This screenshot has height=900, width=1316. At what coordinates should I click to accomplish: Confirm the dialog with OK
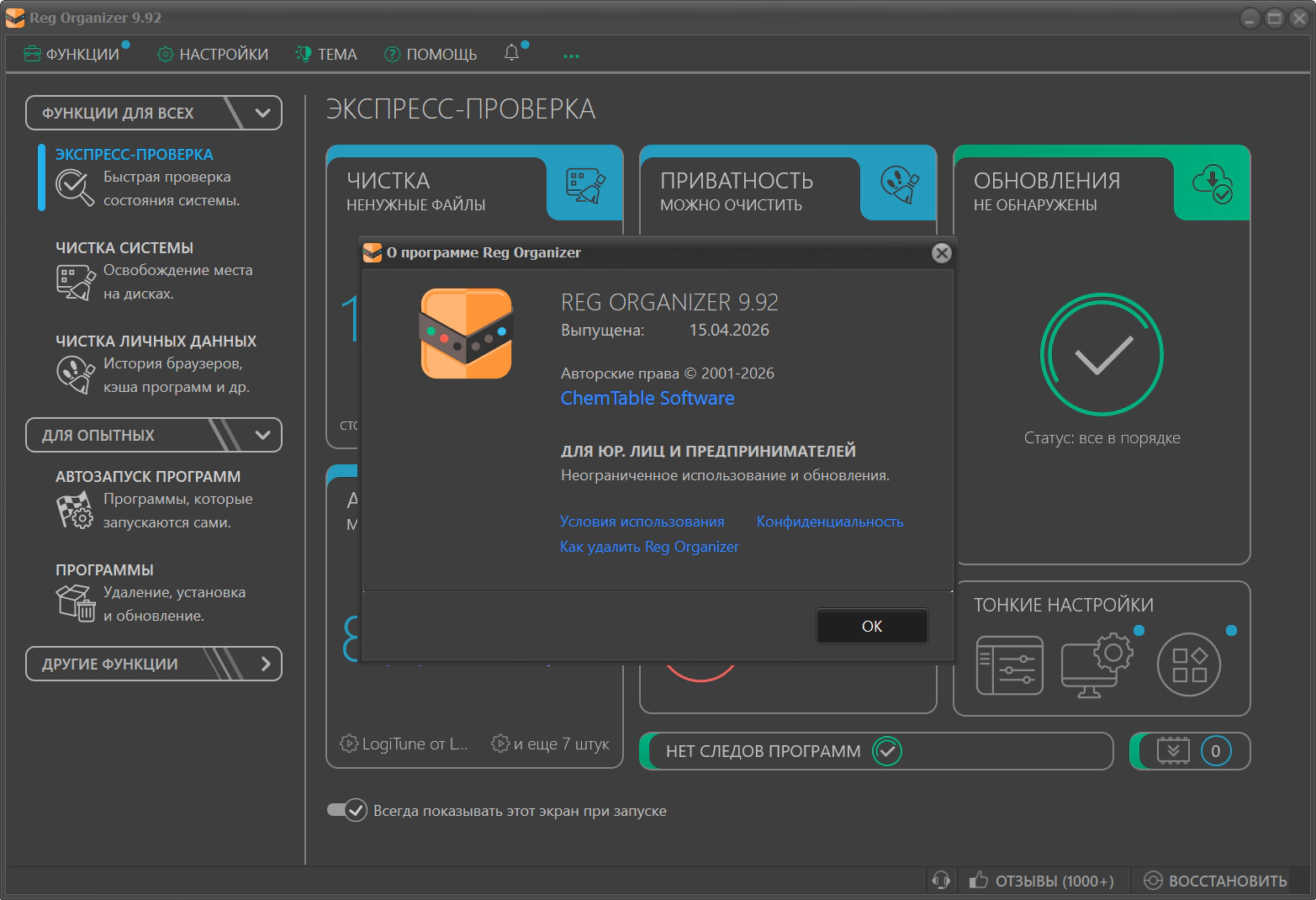(x=872, y=626)
